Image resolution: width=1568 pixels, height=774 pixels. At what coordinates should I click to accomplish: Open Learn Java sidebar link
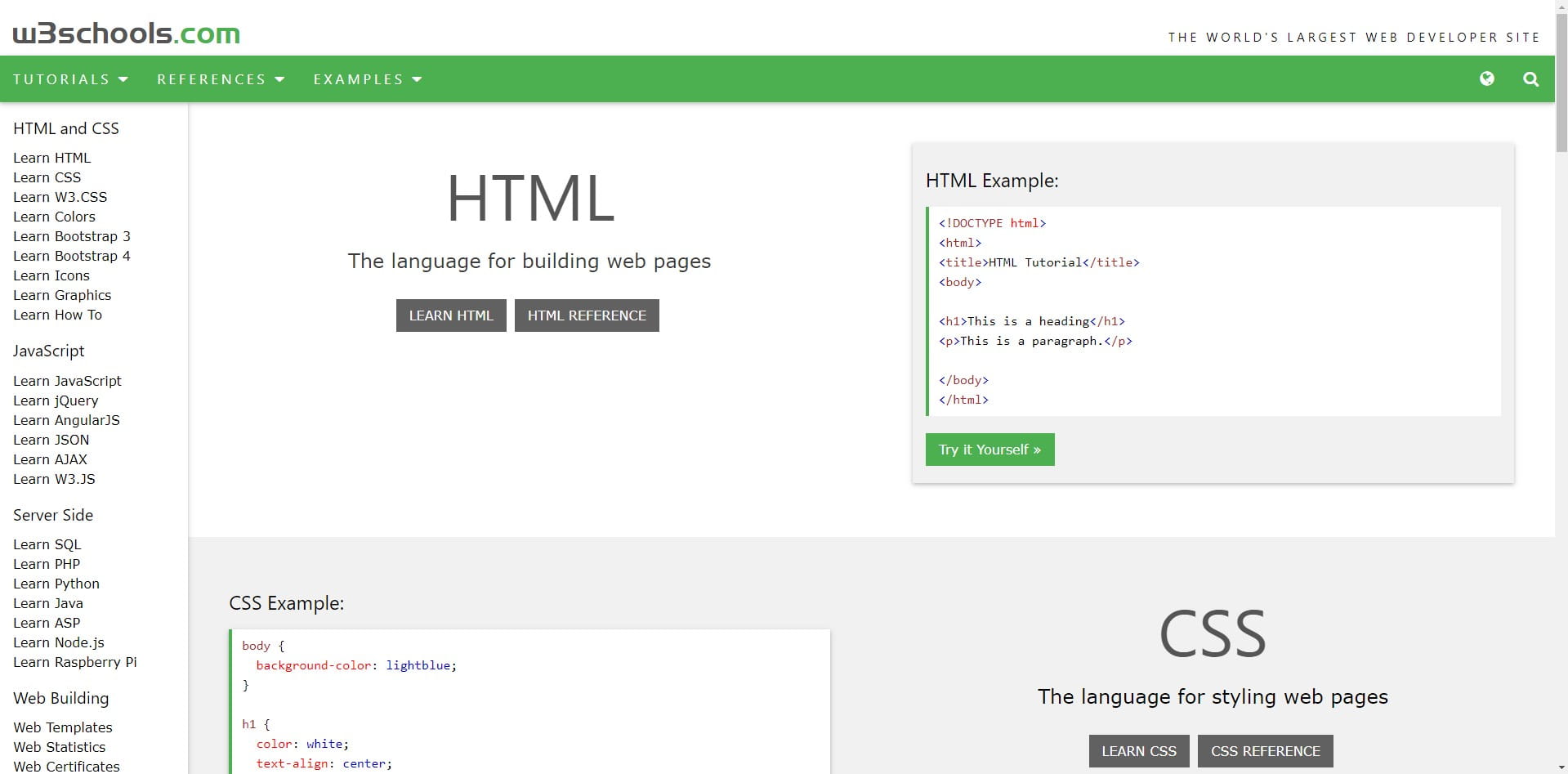click(x=48, y=603)
